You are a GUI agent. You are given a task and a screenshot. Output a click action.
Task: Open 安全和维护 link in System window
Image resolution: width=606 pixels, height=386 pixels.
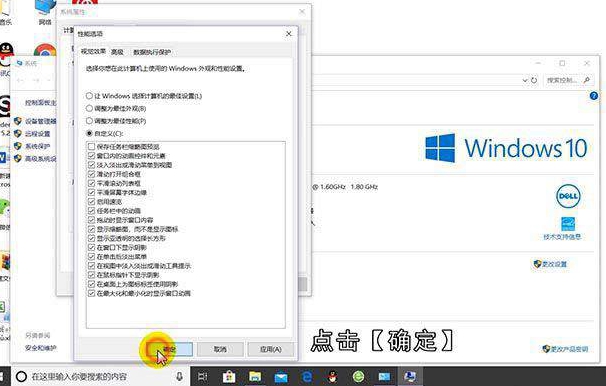click(41, 348)
